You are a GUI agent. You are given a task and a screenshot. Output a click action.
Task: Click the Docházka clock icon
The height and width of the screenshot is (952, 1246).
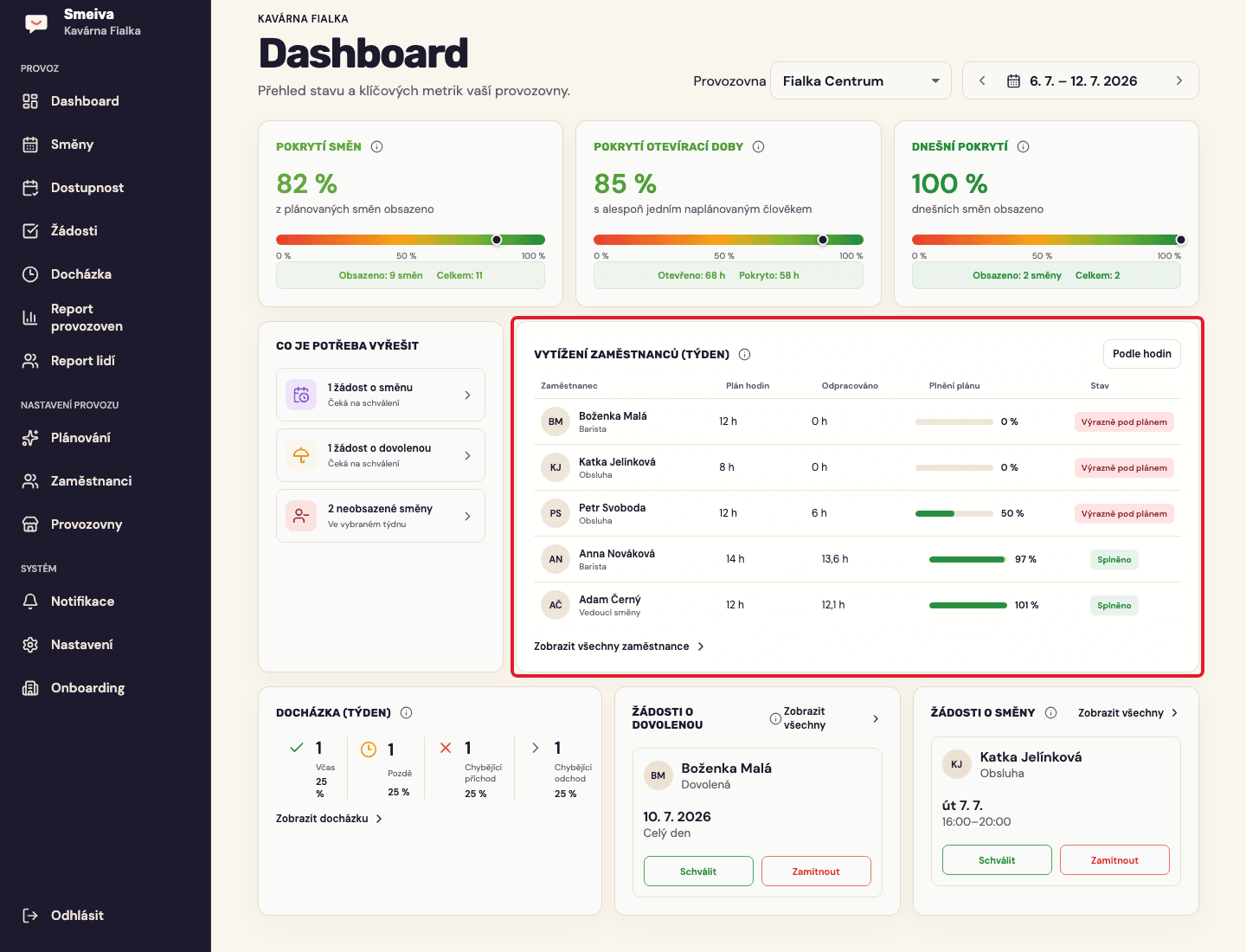(30, 274)
